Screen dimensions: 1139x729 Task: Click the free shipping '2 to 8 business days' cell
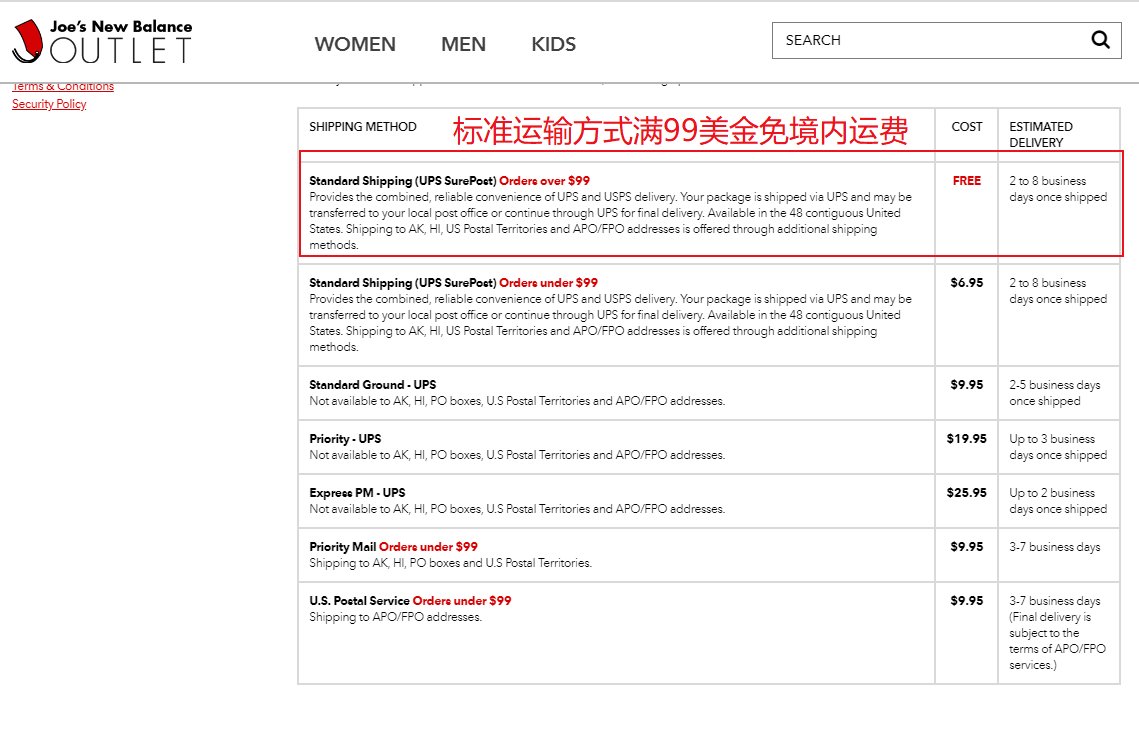coord(1058,189)
